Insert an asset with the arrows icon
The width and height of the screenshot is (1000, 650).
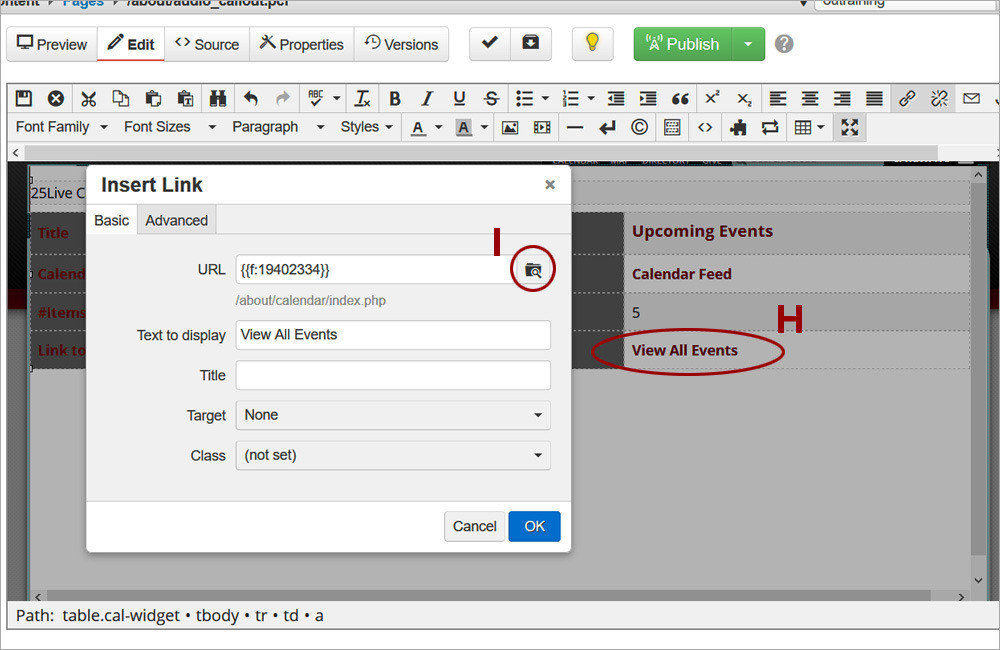click(770, 128)
